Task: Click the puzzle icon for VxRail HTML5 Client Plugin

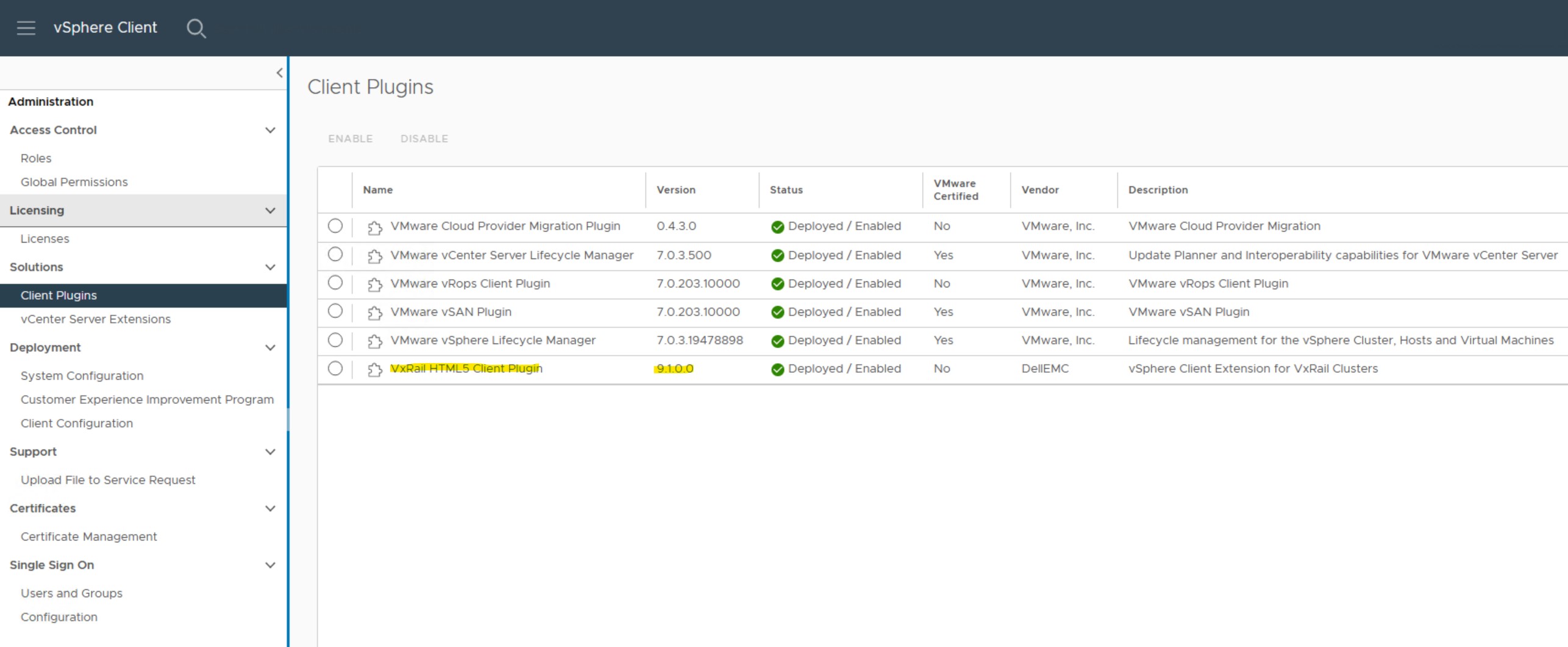Action: click(x=374, y=368)
